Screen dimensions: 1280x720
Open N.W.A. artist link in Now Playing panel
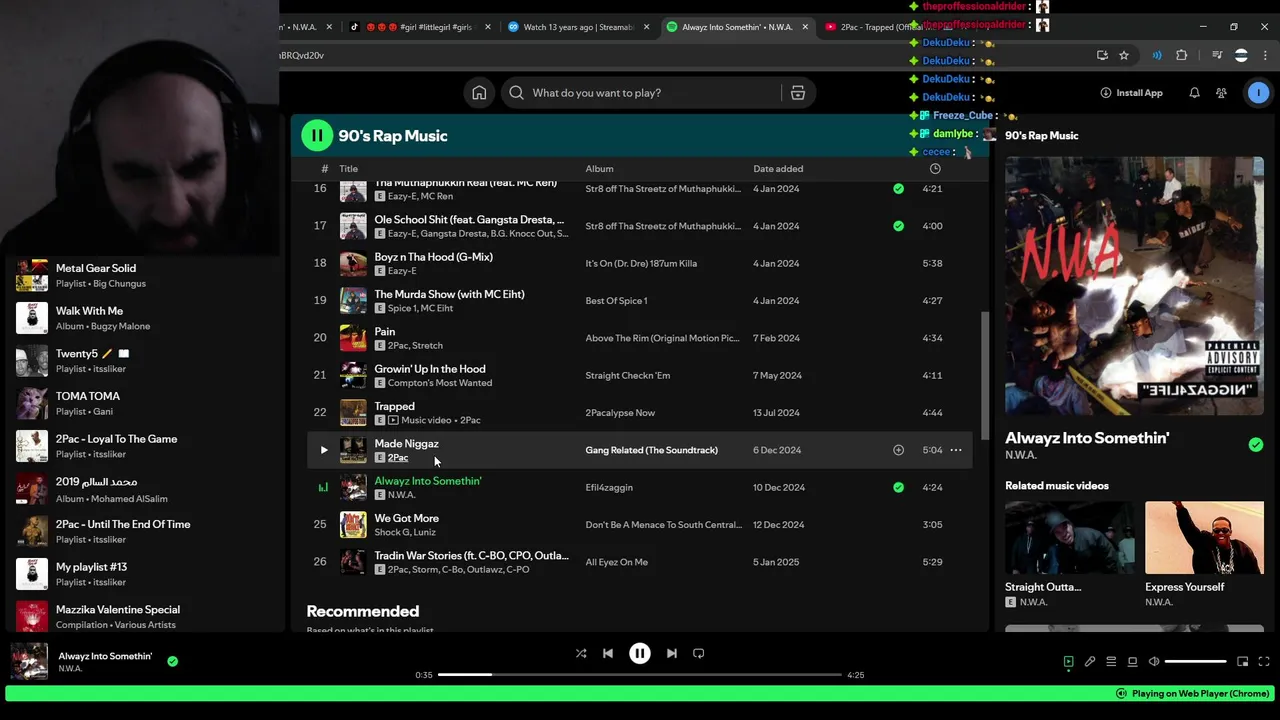click(1021, 455)
